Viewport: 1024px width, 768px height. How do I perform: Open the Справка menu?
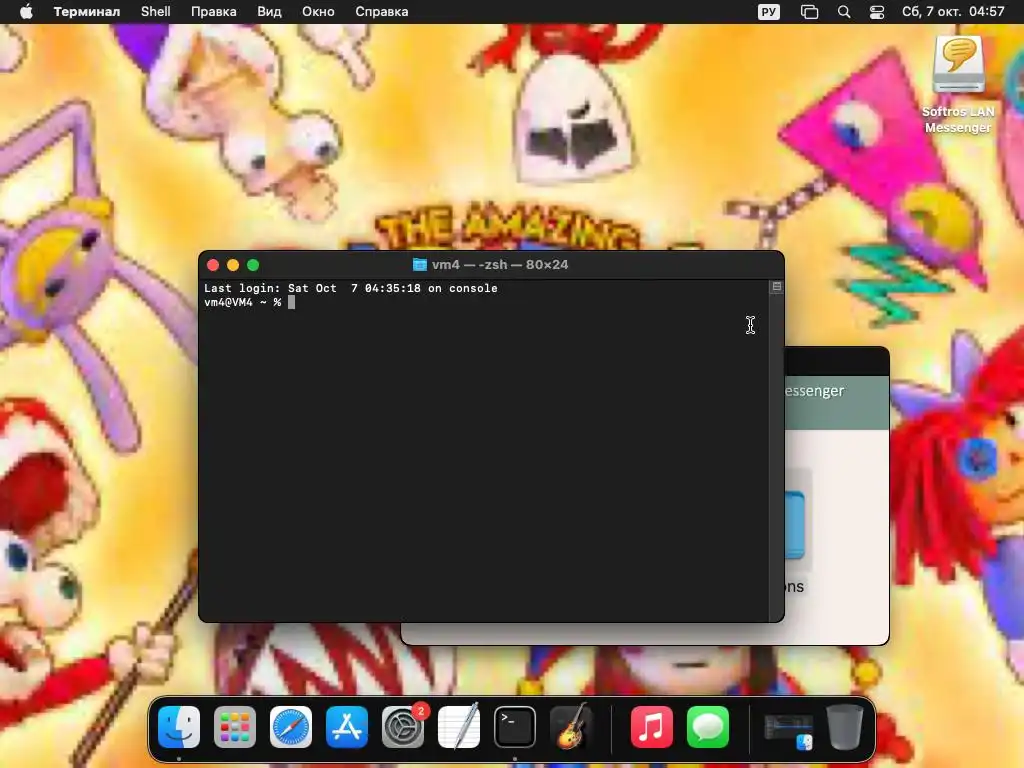381,12
